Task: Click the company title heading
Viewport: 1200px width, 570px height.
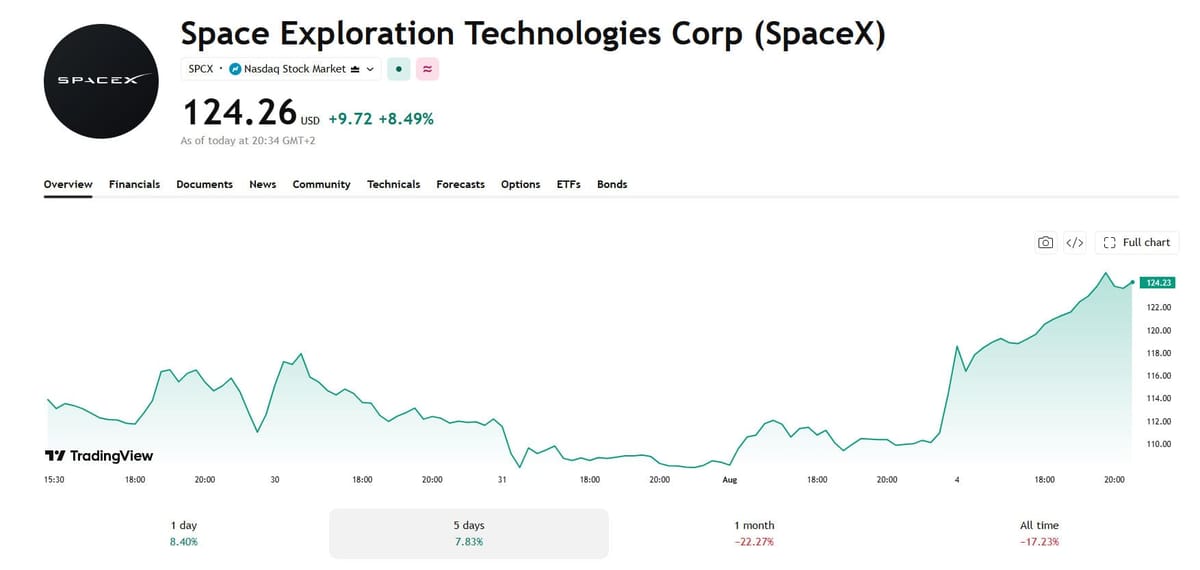Action: point(533,33)
